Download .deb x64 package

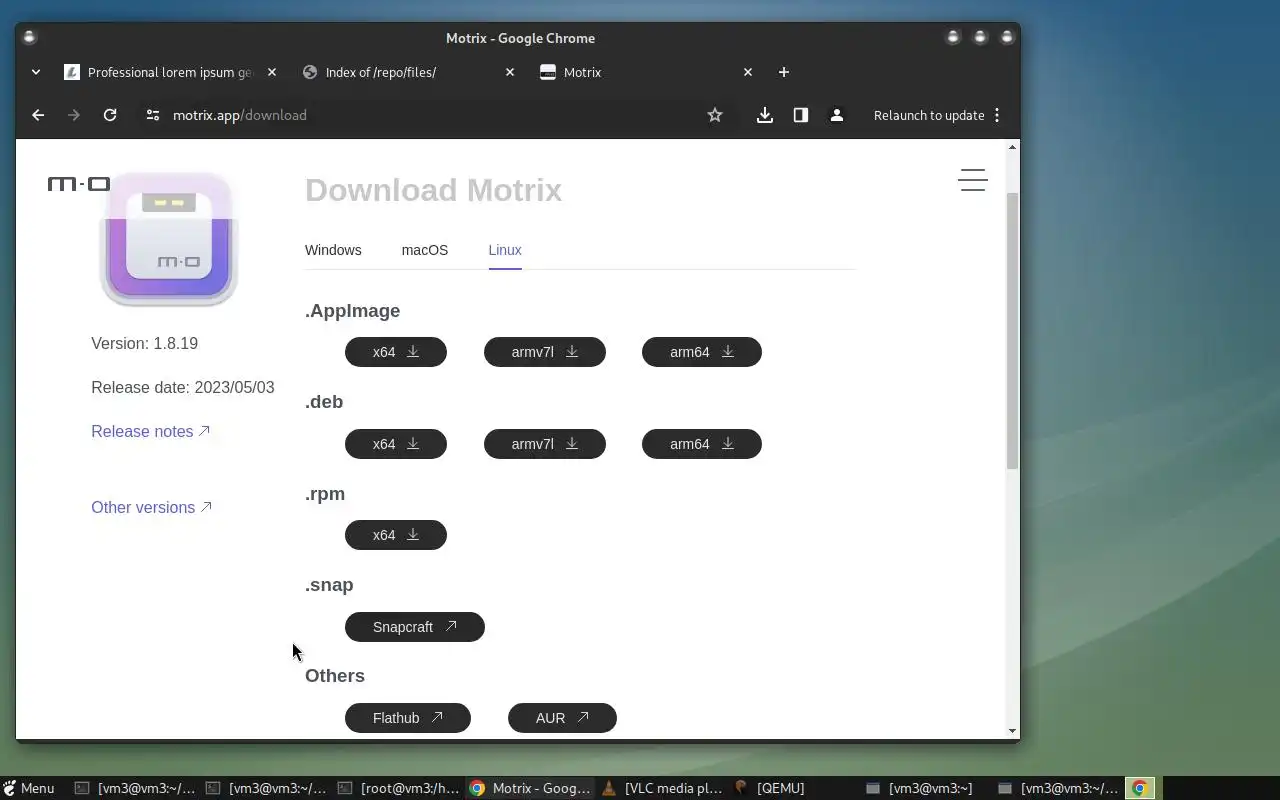(x=396, y=444)
